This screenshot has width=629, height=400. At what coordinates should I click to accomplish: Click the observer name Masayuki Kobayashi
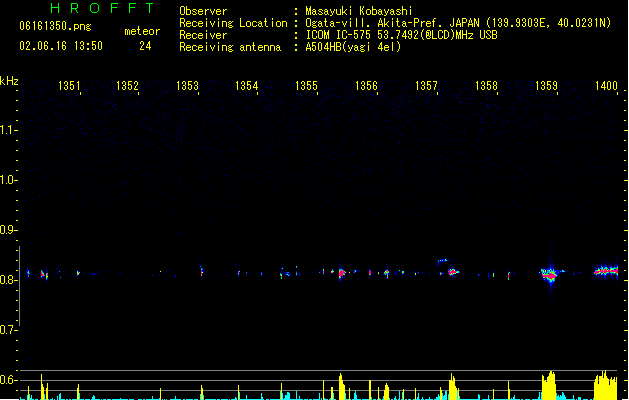pos(359,11)
